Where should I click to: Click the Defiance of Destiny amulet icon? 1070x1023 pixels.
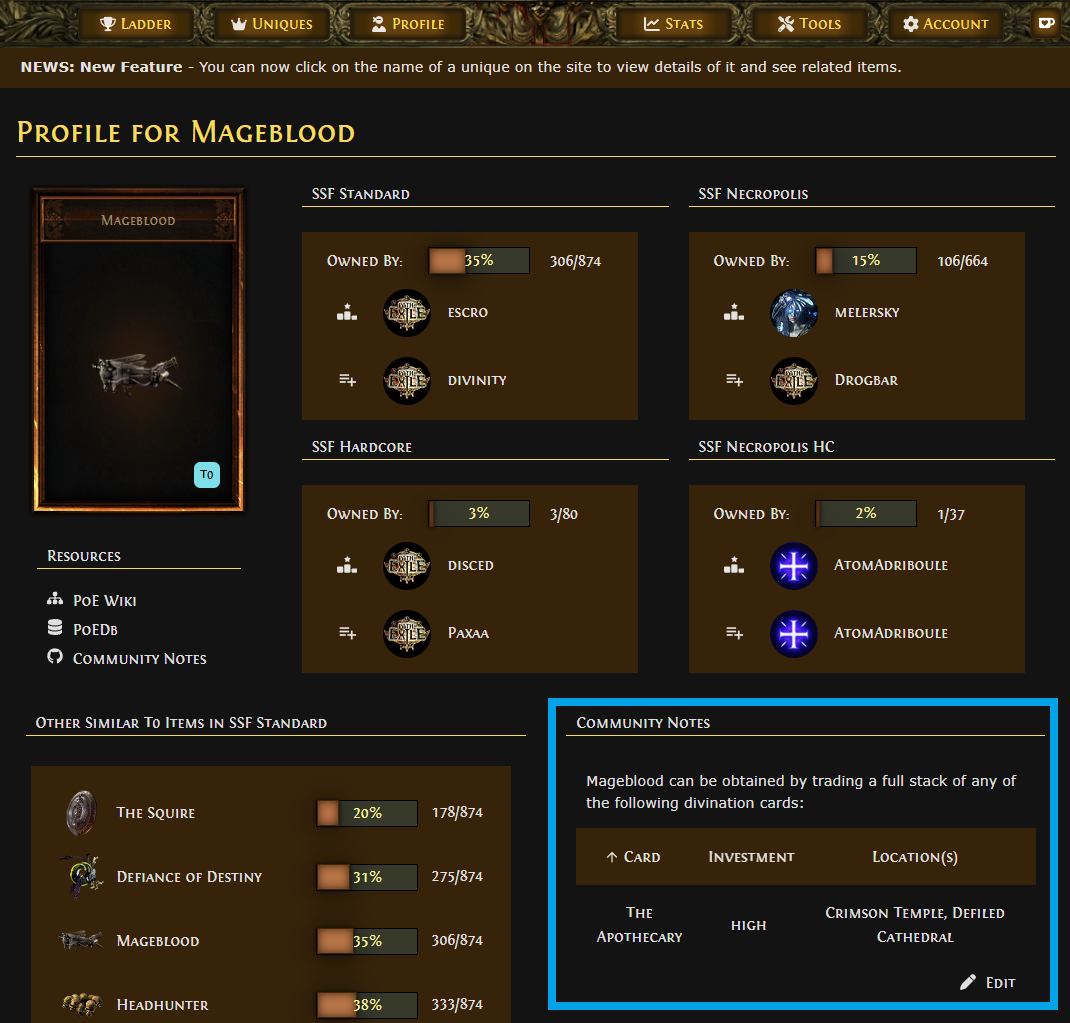tap(81, 876)
